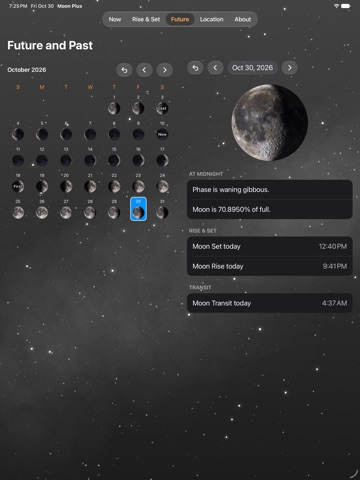
Task: Click the Moon Rise today row
Action: pos(270,266)
